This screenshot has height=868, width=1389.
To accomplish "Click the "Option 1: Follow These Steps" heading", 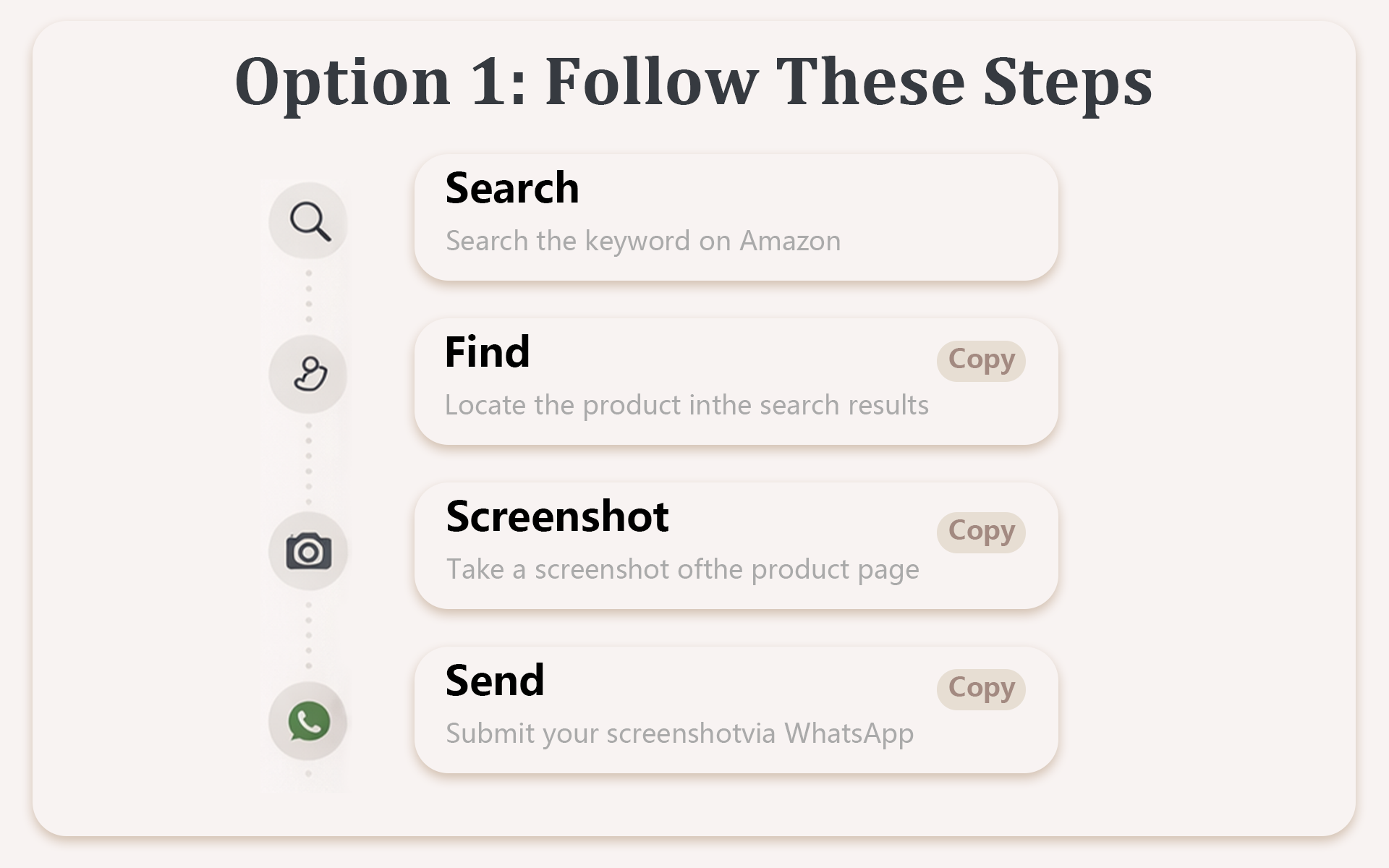I will pos(693,81).
